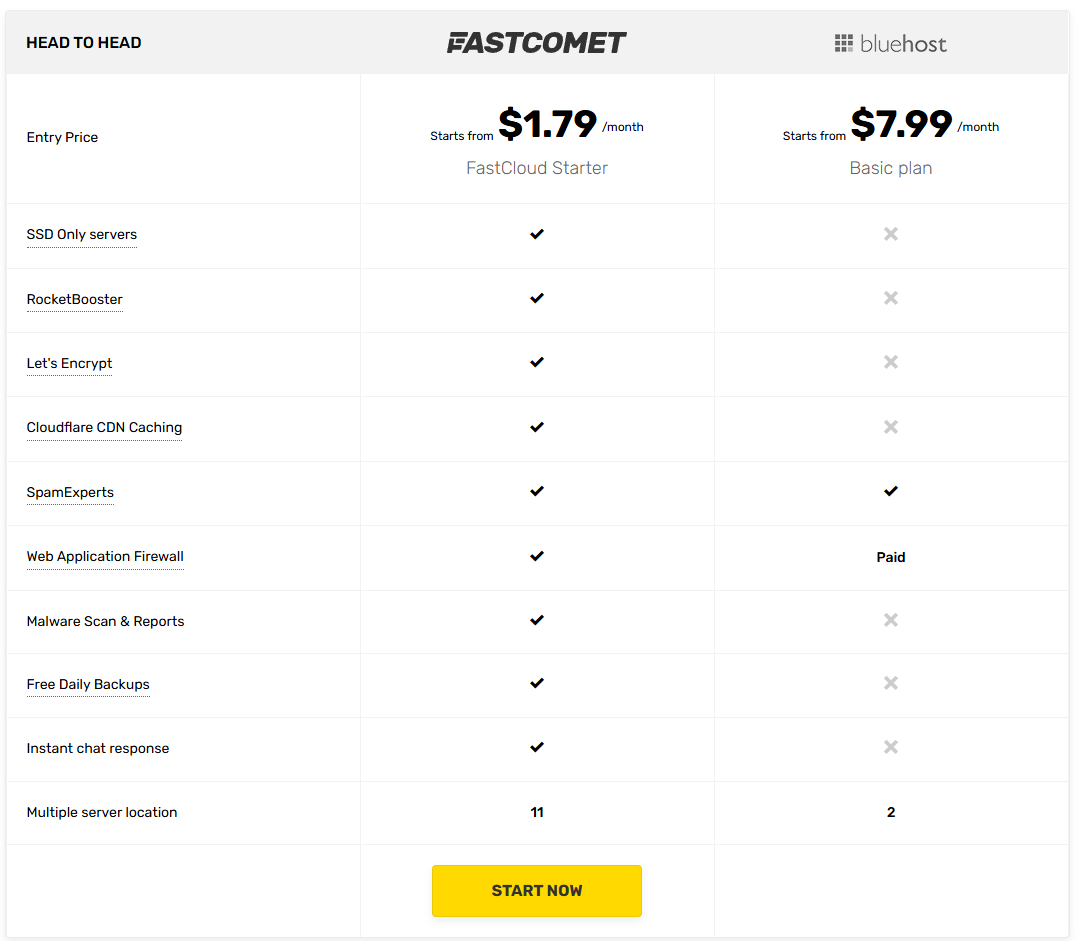Click the HEAD TO HEAD header label
The height and width of the screenshot is (941, 1081).
(84, 42)
